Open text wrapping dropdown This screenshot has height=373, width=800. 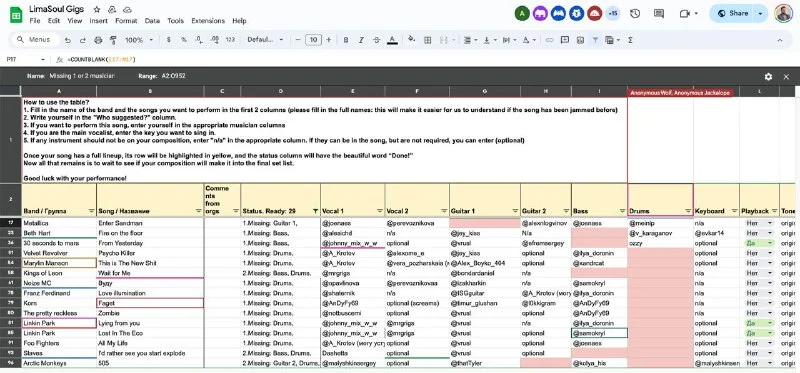(x=509, y=40)
